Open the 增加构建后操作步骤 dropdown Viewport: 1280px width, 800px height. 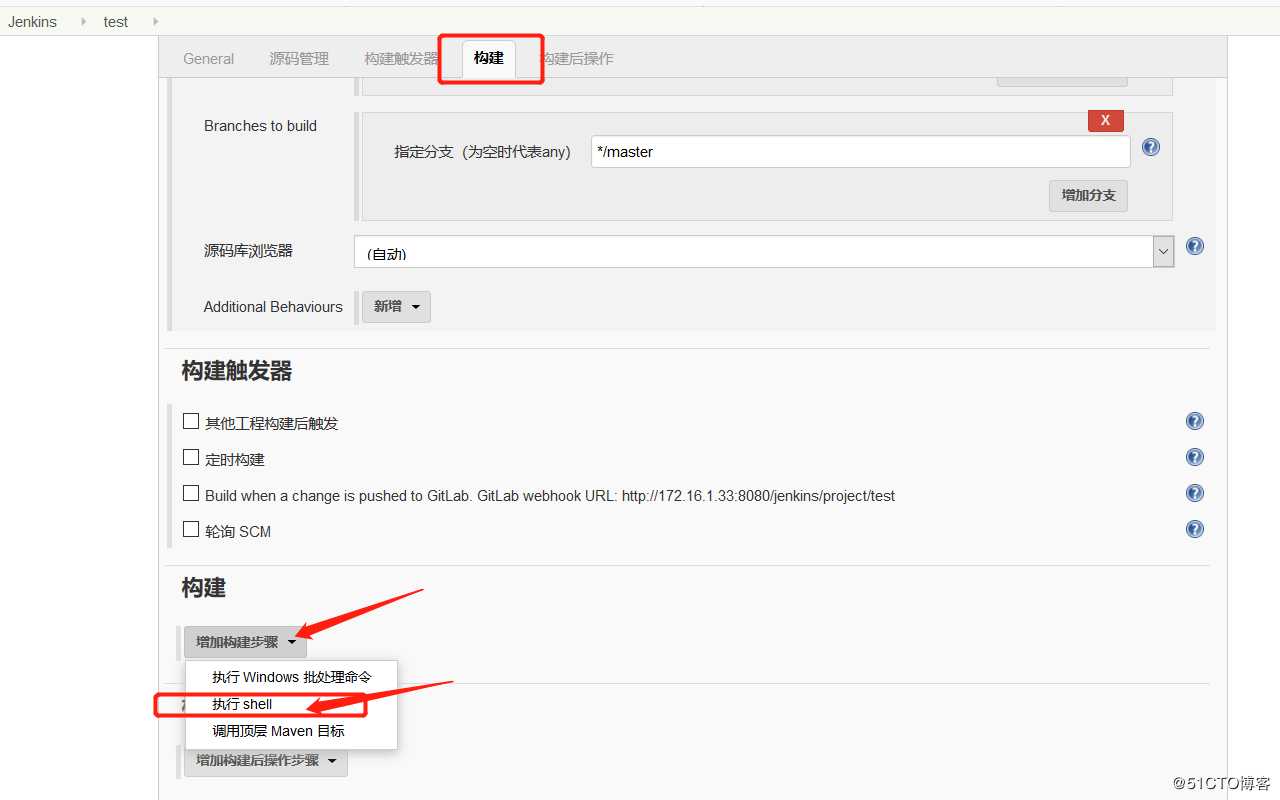pos(266,761)
